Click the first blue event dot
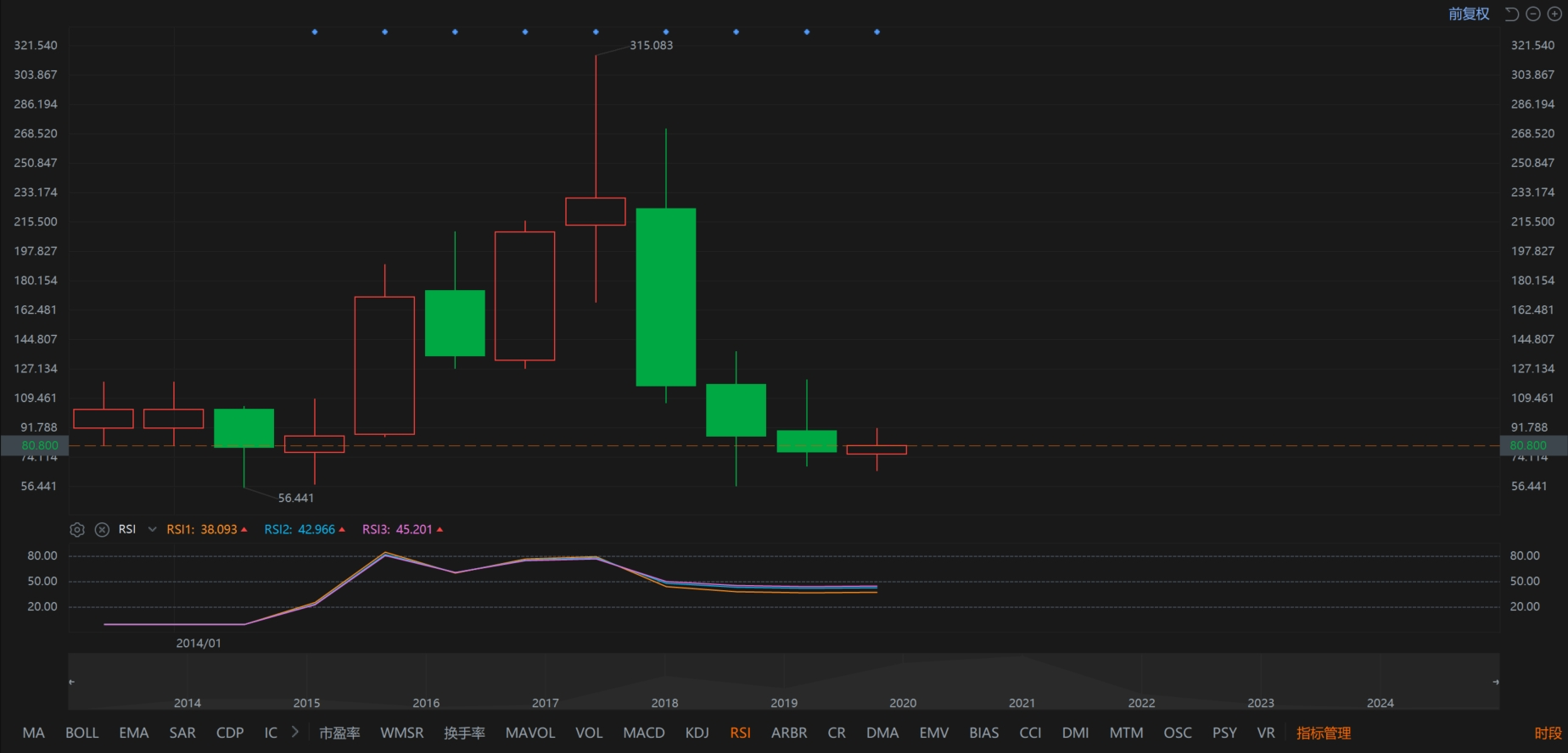The image size is (1568, 753). (315, 32)
